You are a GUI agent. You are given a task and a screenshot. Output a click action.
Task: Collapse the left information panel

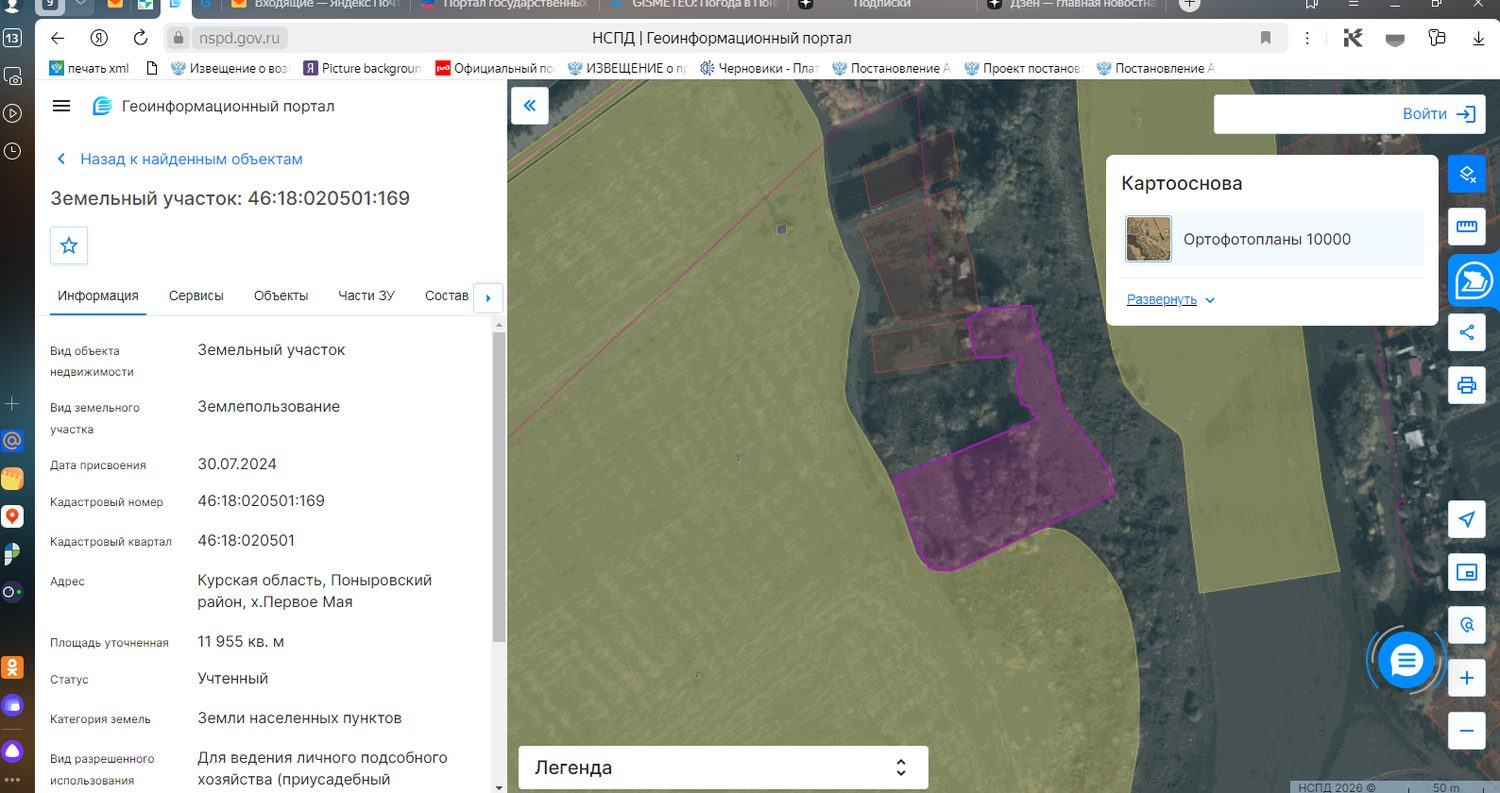530,105
